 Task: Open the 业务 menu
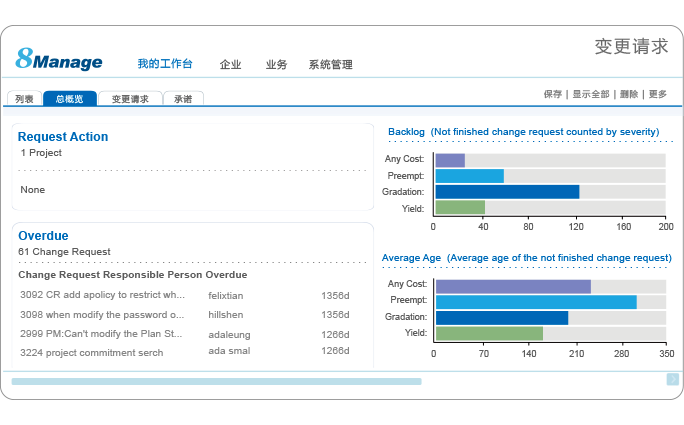click(x=276, y=65)
